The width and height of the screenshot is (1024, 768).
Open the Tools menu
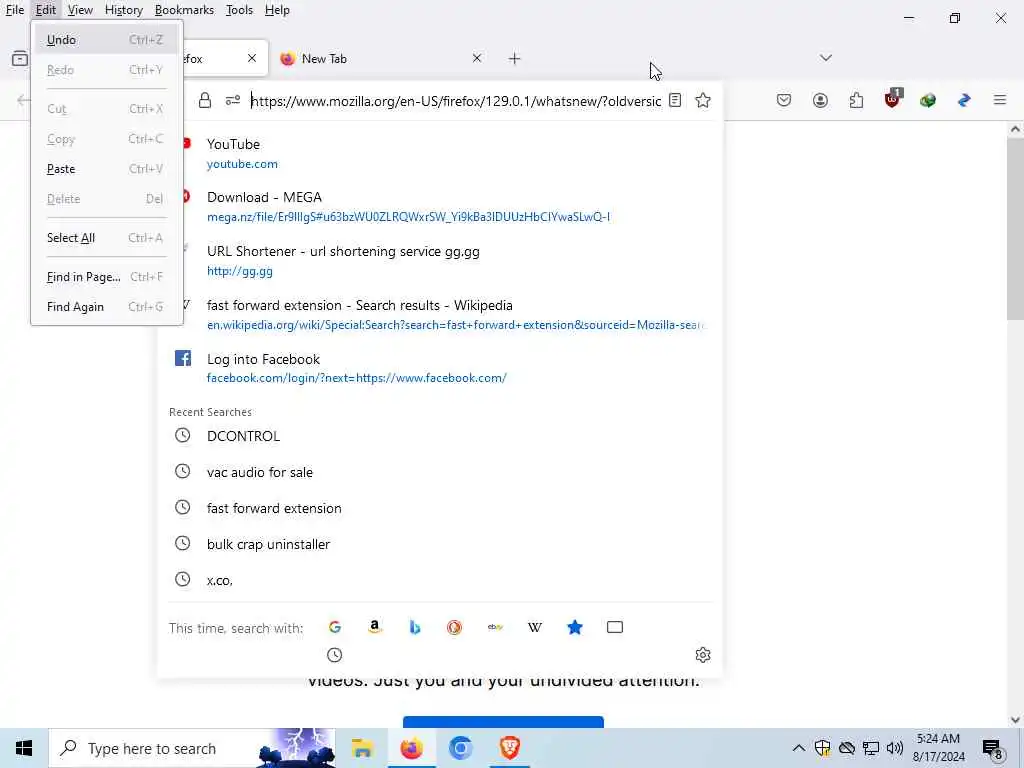(x=239, y=10)
